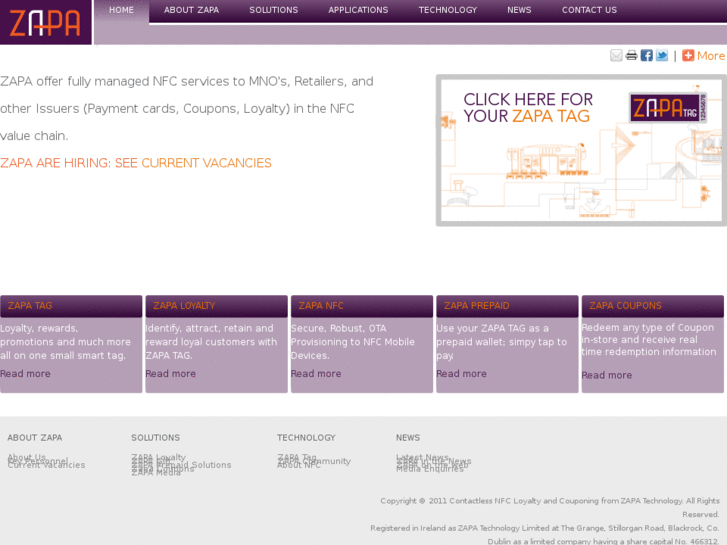Viewport: 727px width, 545px height.
Task: Share the page via the Twitter icon
Action: (662, 56)
